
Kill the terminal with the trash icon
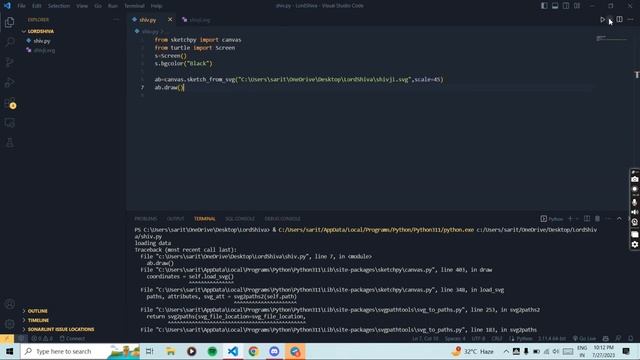point(598,219)
